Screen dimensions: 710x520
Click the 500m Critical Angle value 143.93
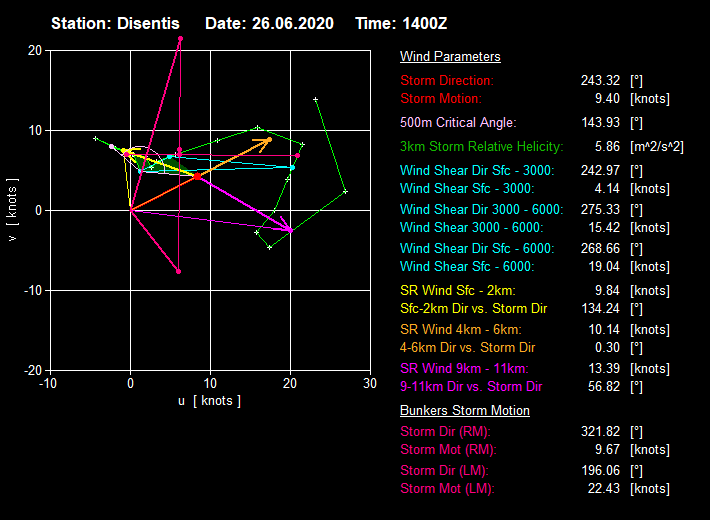[x=600, y=122]
